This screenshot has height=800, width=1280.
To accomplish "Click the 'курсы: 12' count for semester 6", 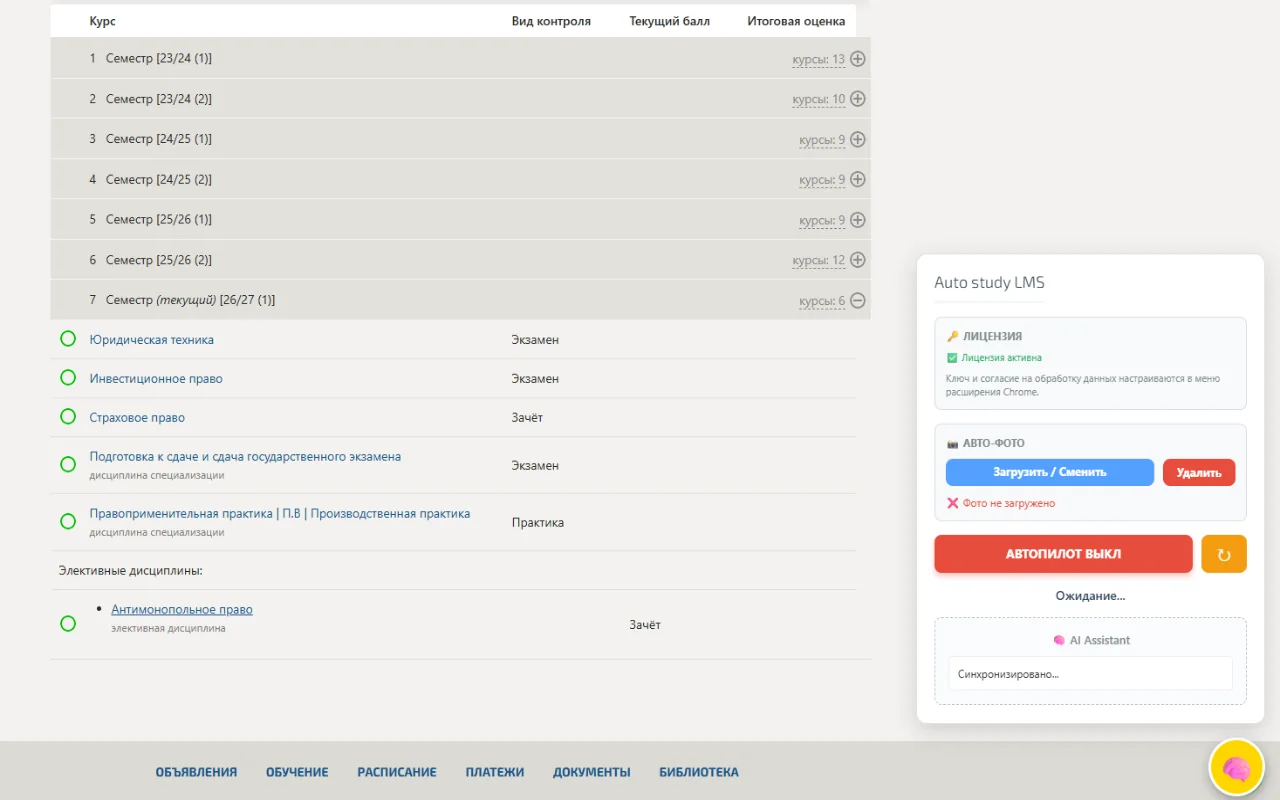I will click(819, 260).
